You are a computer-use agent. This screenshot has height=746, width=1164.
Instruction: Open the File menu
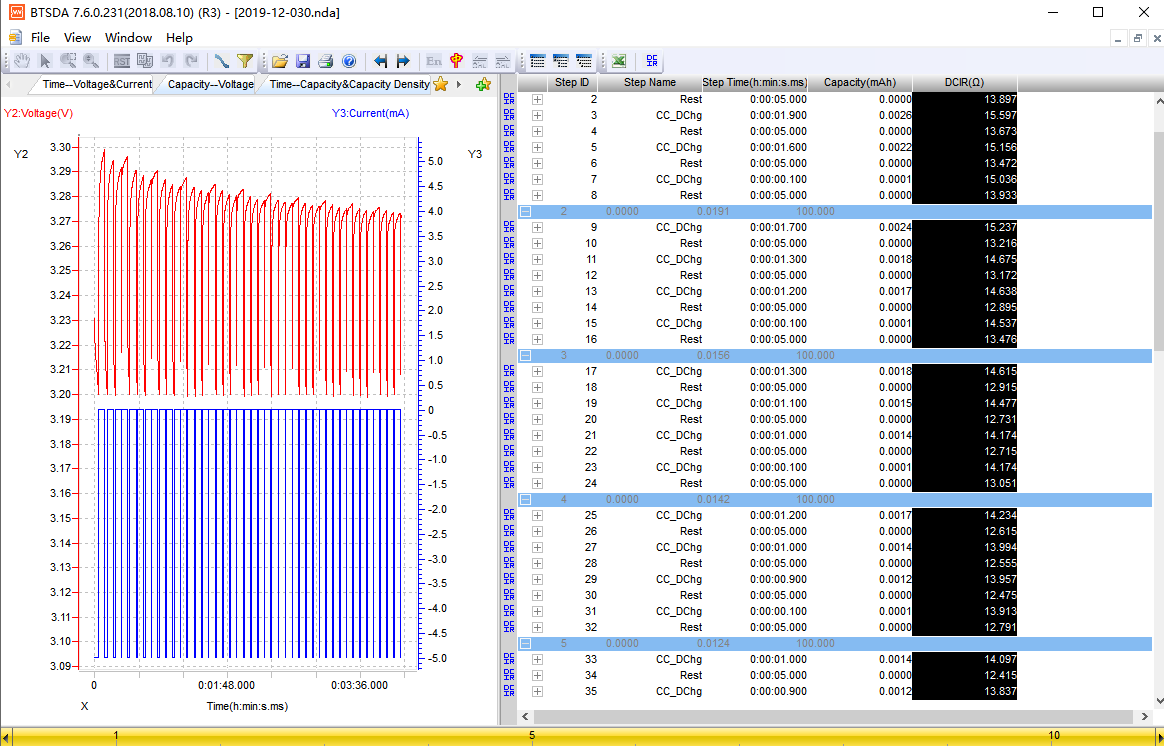(x=40, y=38)
